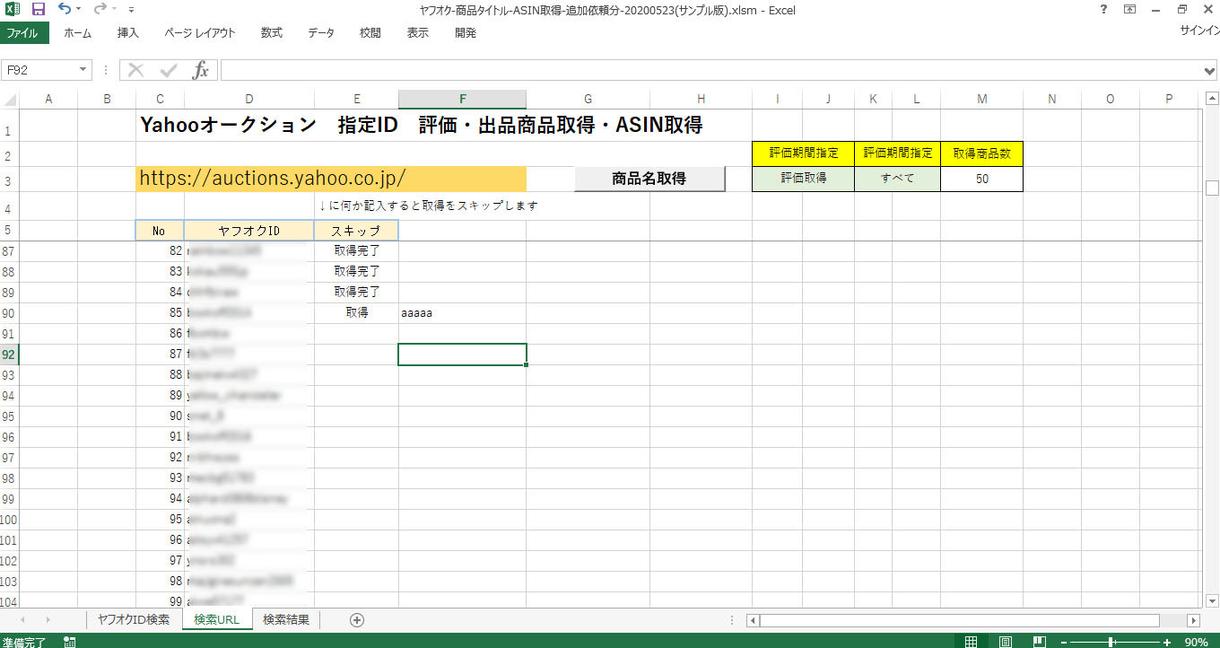Open the ファイル backstage tab
The width and height of the screenshot is (1220, 648).
(x=22, y=33)
